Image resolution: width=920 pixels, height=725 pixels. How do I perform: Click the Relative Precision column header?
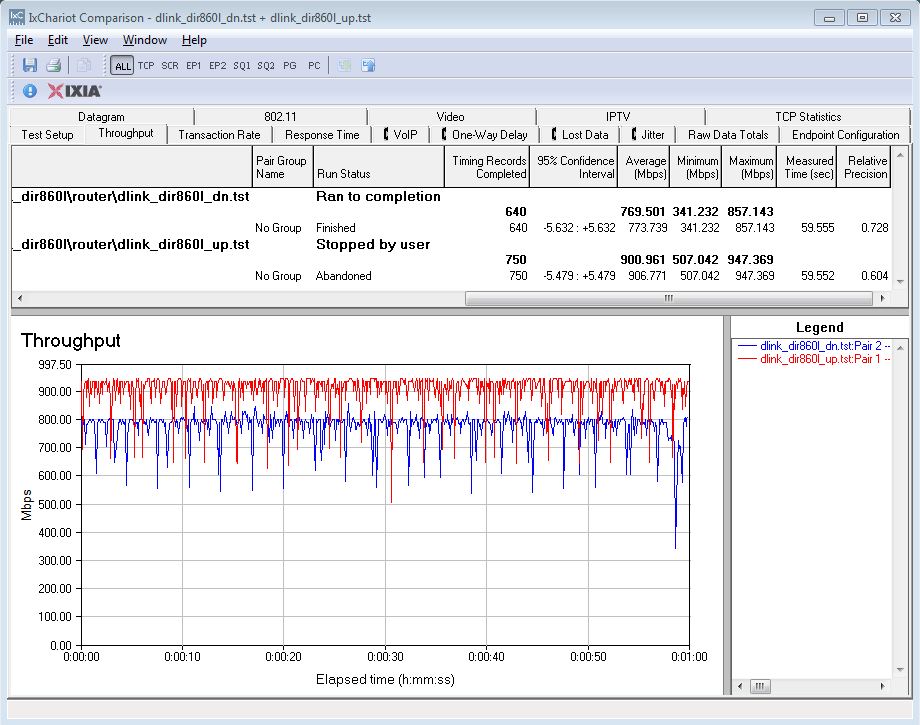[864, 167]
